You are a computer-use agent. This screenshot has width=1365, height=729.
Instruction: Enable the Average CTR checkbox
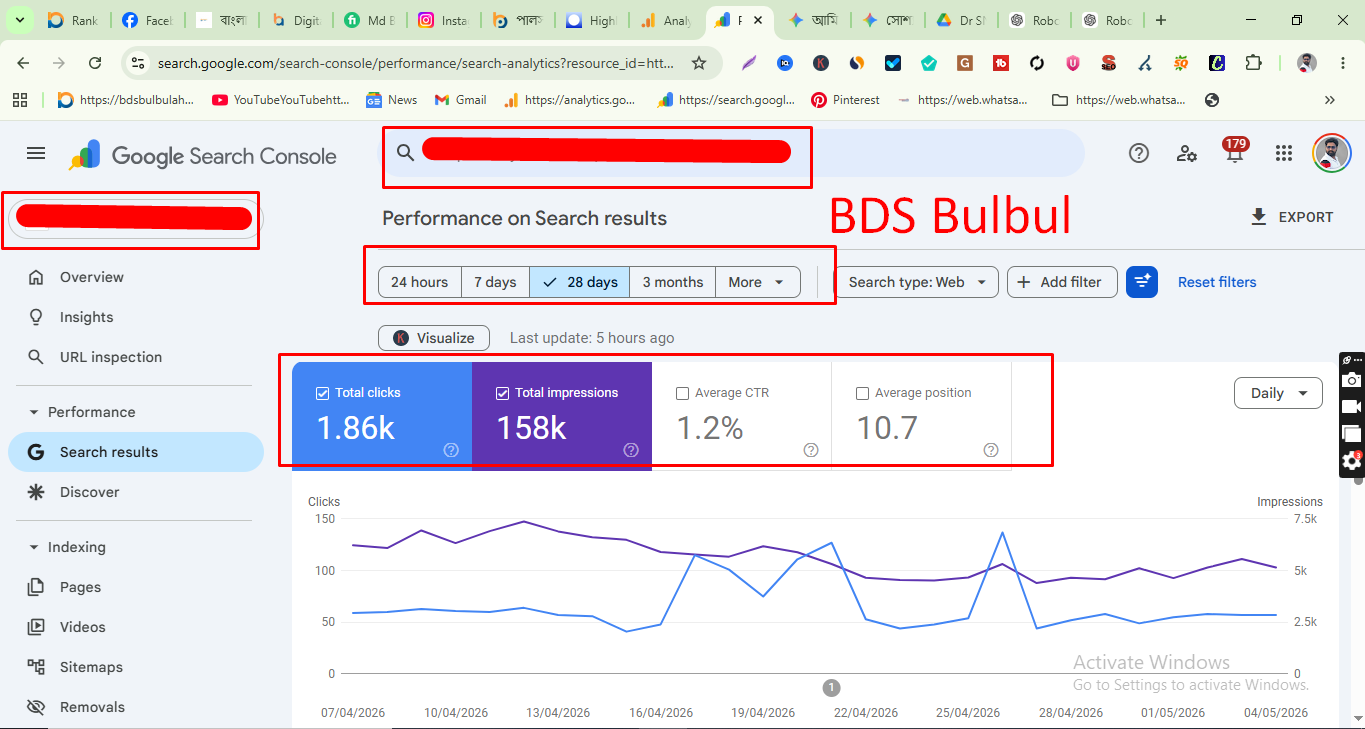pos(682,393)
